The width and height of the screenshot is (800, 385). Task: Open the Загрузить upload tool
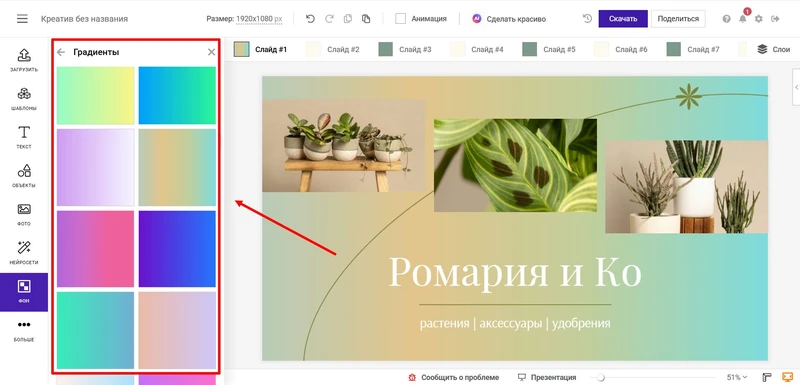tap(24, 60)
